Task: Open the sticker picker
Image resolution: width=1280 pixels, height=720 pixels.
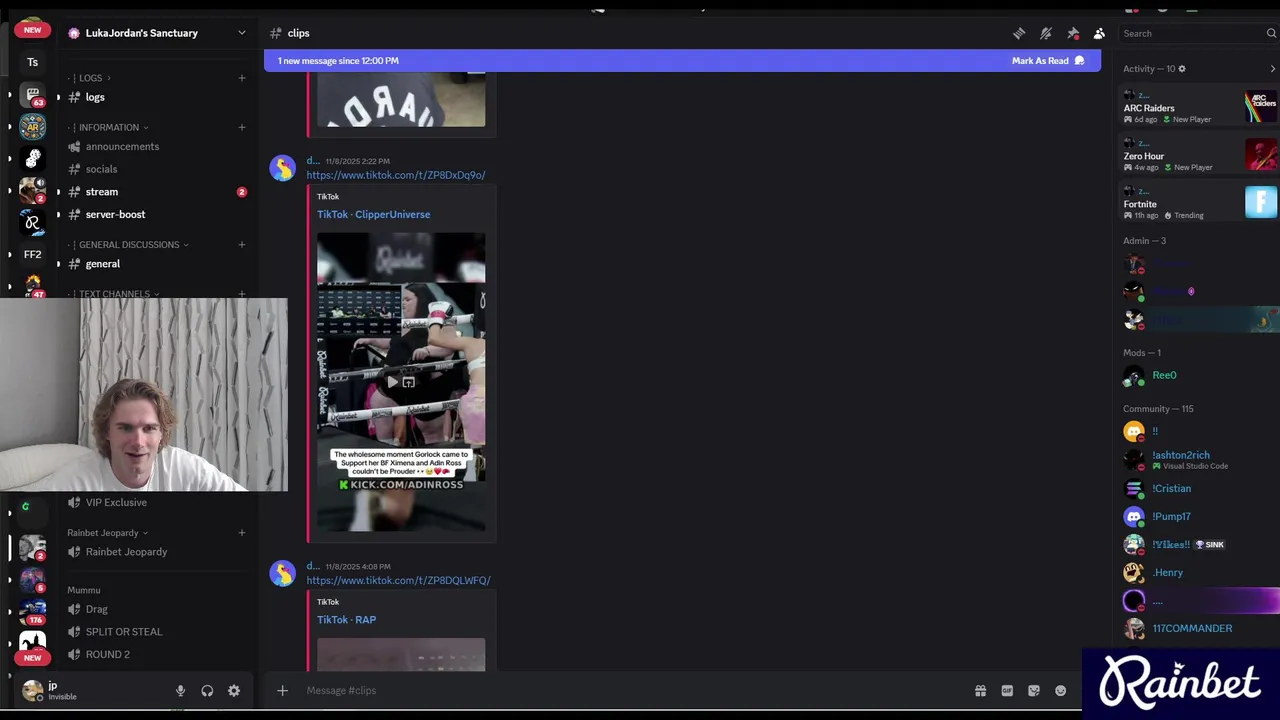Action: (x=1034, y=690)
